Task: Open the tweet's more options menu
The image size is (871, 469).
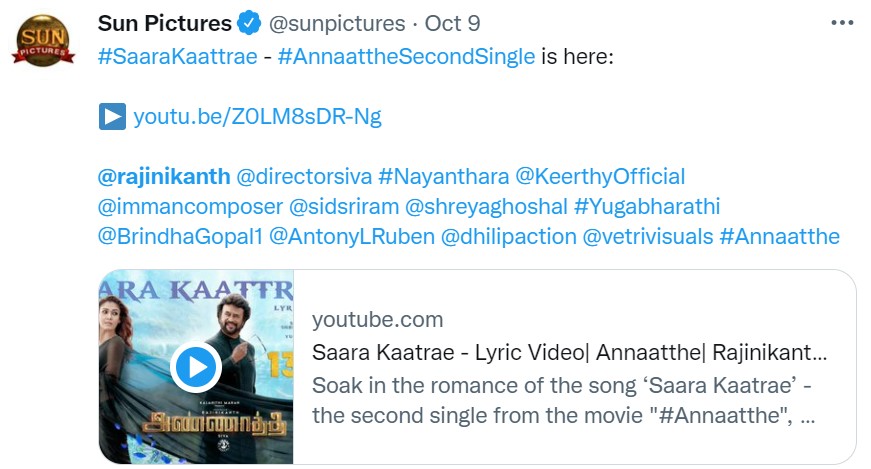Action: 841,22
